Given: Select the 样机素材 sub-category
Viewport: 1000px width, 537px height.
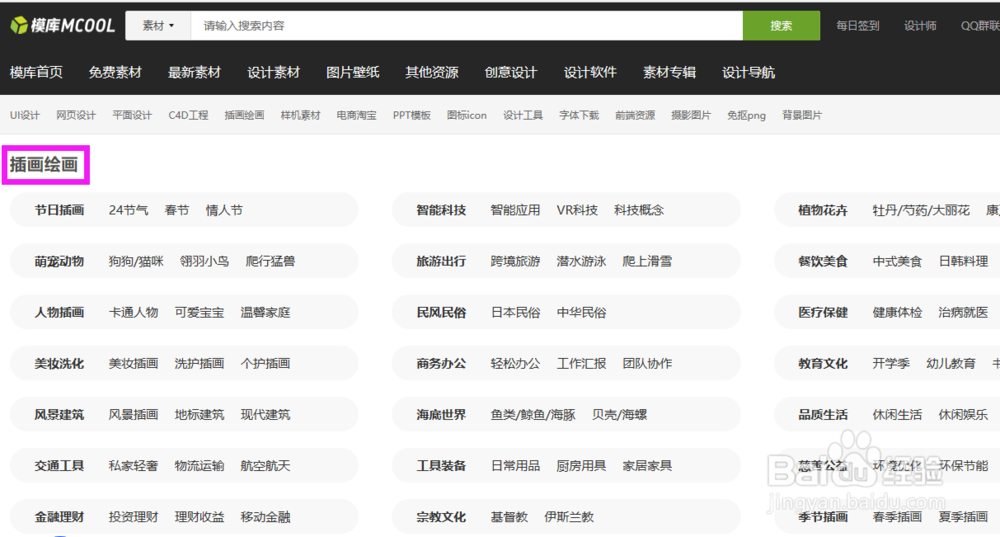Looking at the screenshot, I should pos(300,115).
